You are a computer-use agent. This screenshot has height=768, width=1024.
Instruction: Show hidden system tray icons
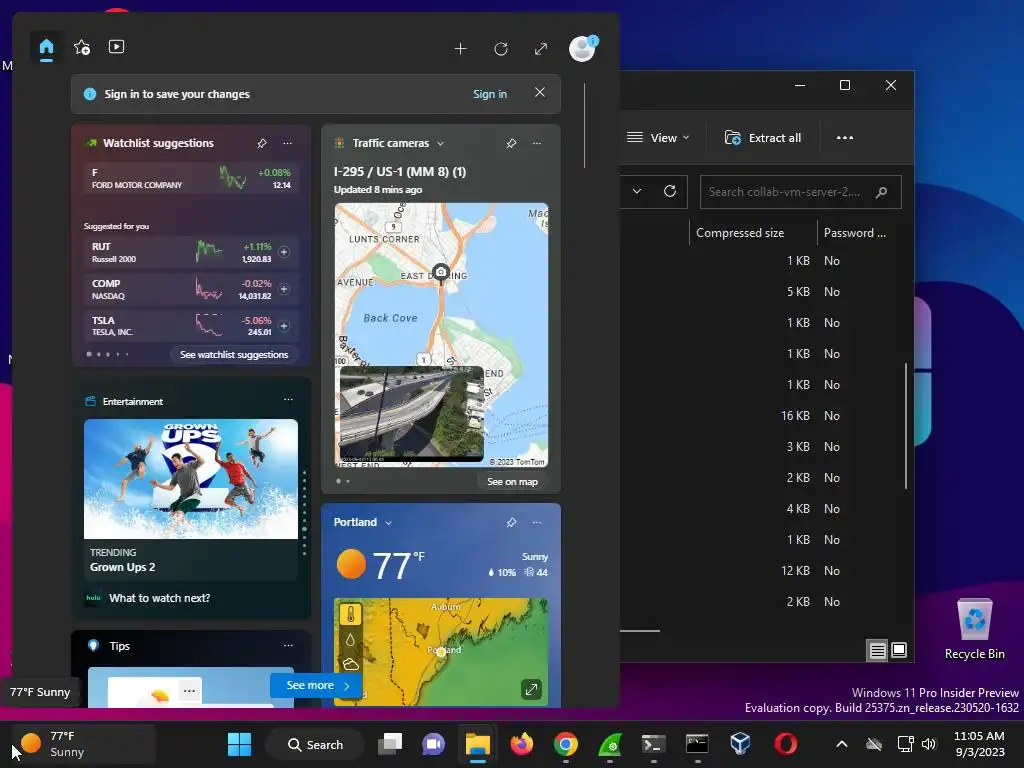pyautogui.click(x=842, y=744)
